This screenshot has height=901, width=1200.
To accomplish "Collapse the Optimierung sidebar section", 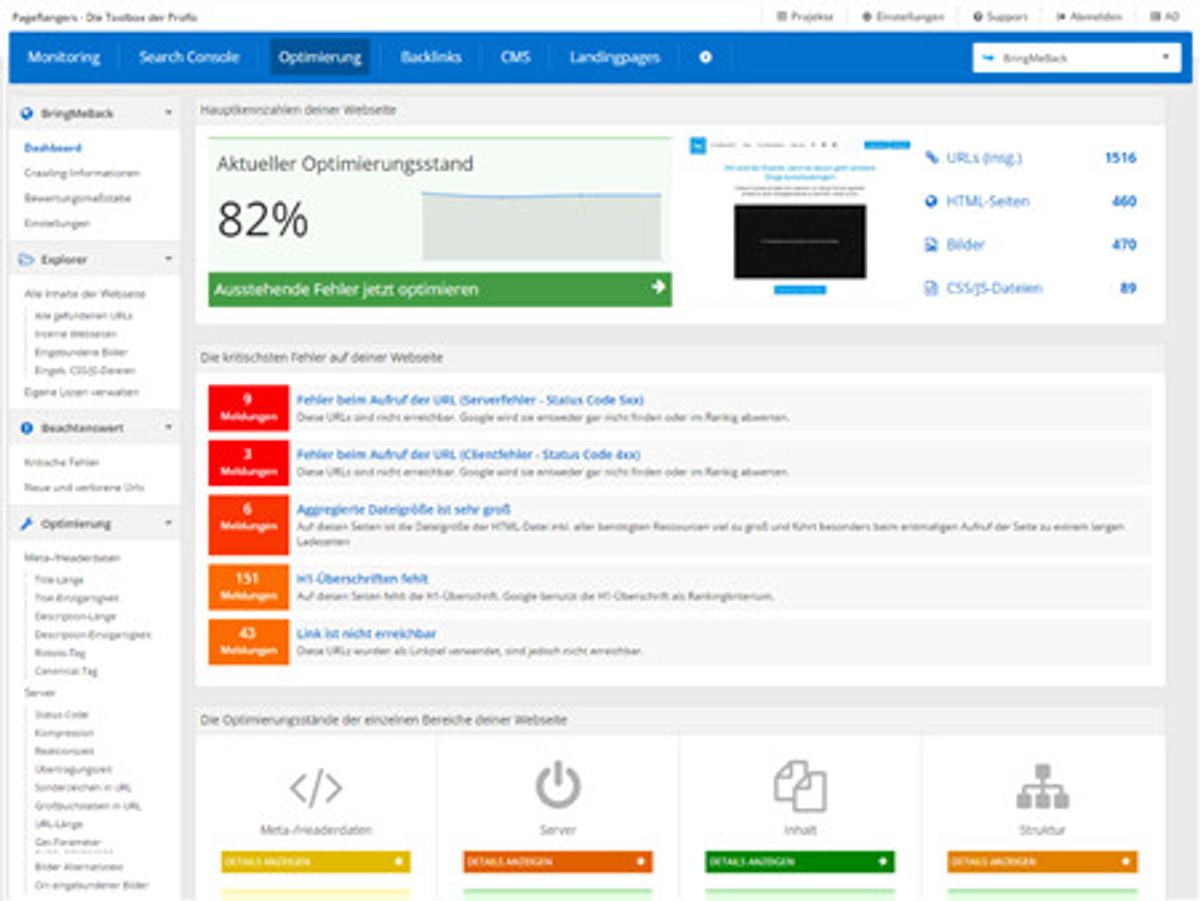I will 168,524.
